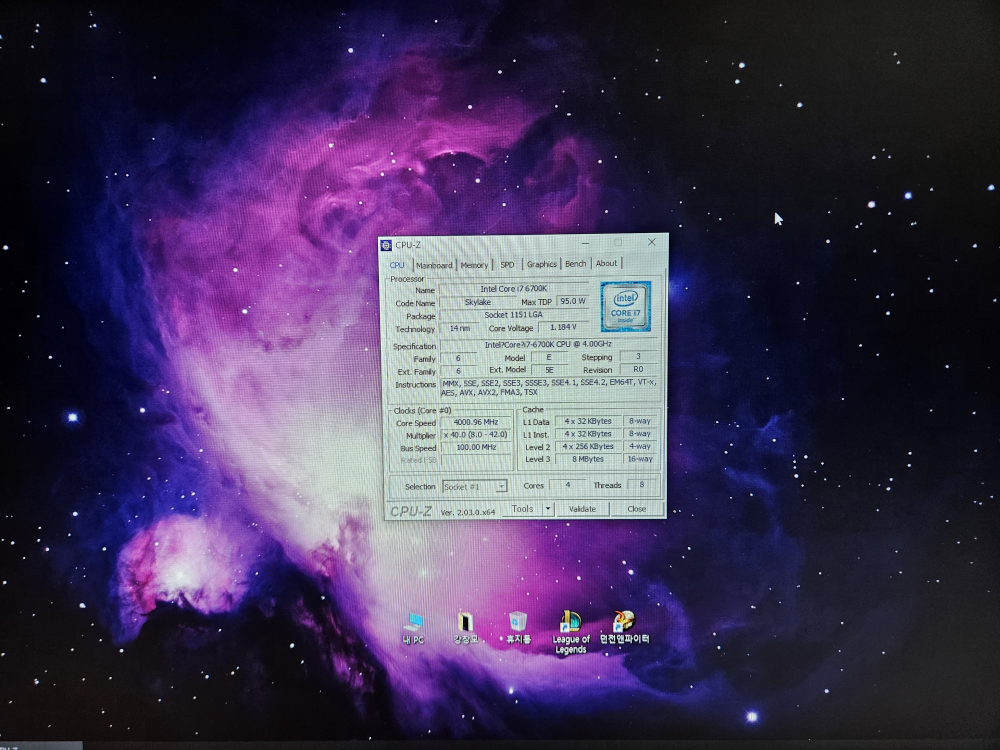1000x750 pixels.
Task: Click the Tools button
Action: pyautogui.click(x=522, y=509)
